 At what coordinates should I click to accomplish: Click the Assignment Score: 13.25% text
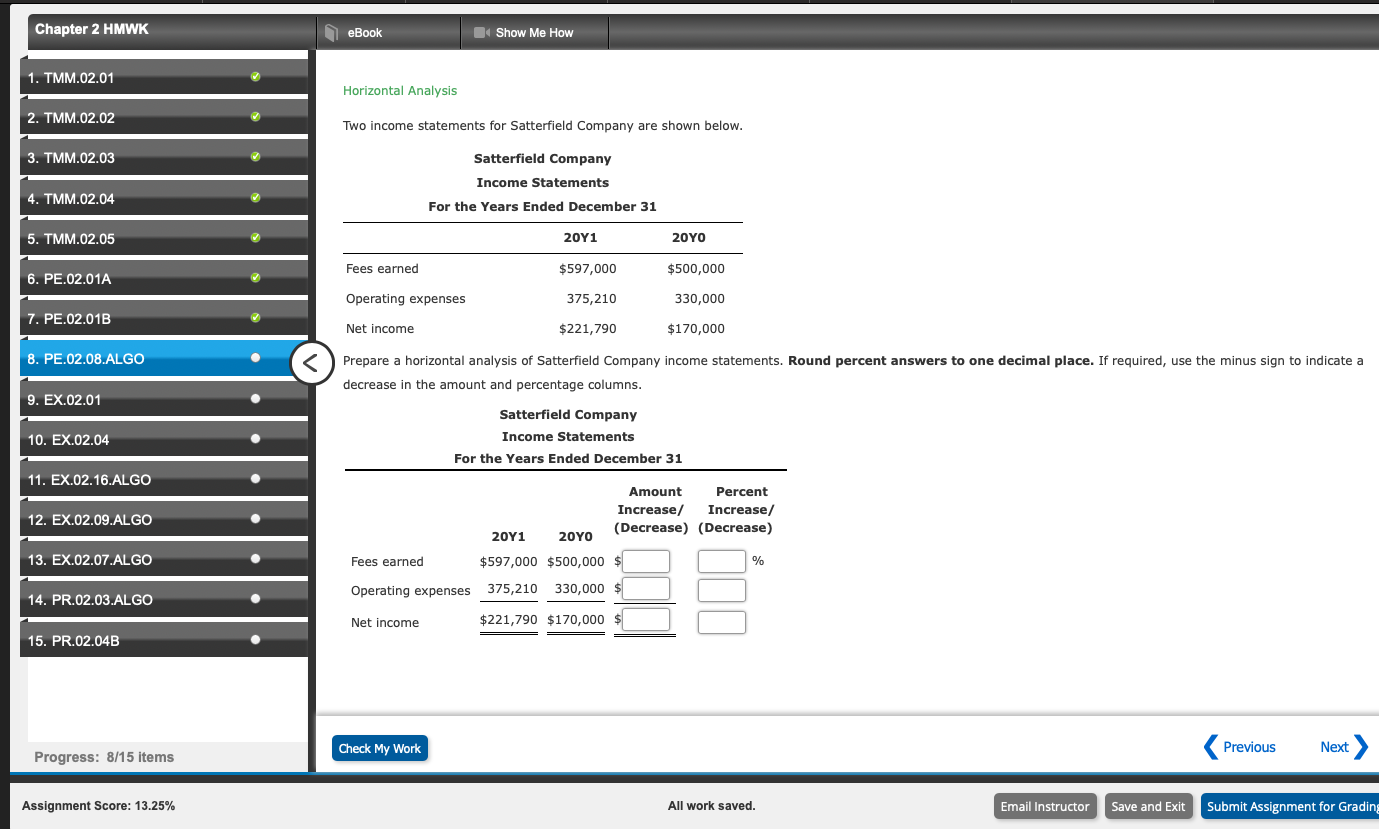click(98, 806)
